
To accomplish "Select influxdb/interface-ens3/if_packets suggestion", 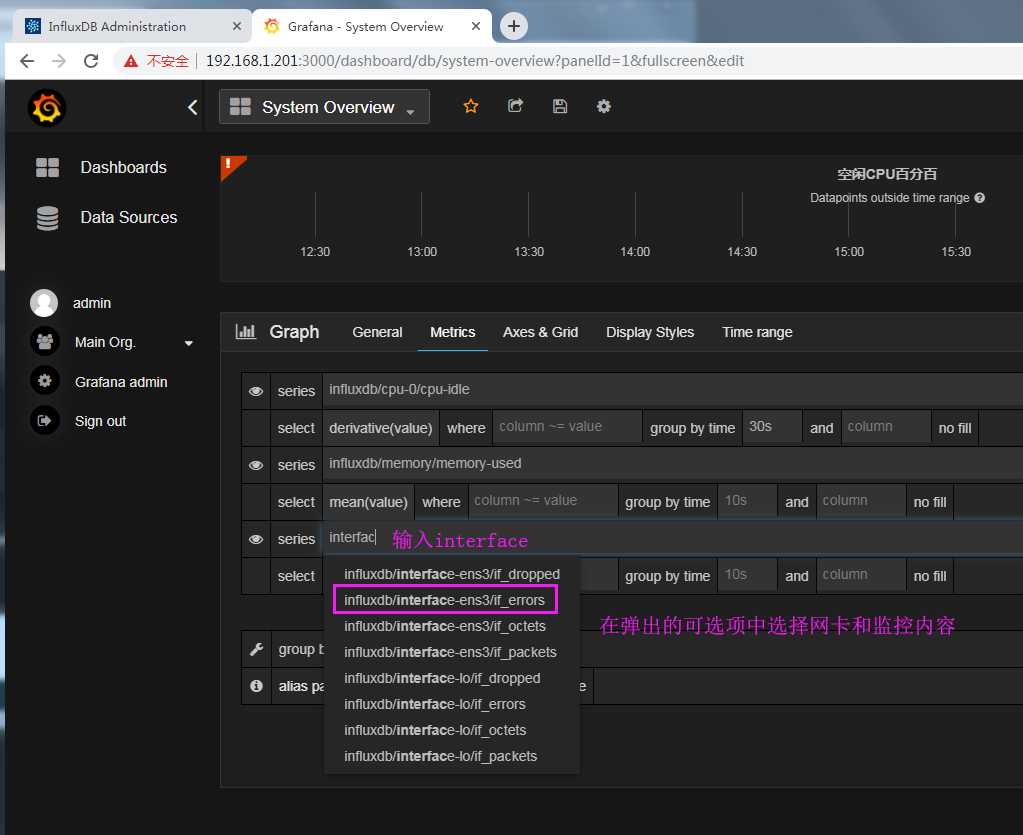I will click(450, 652).
